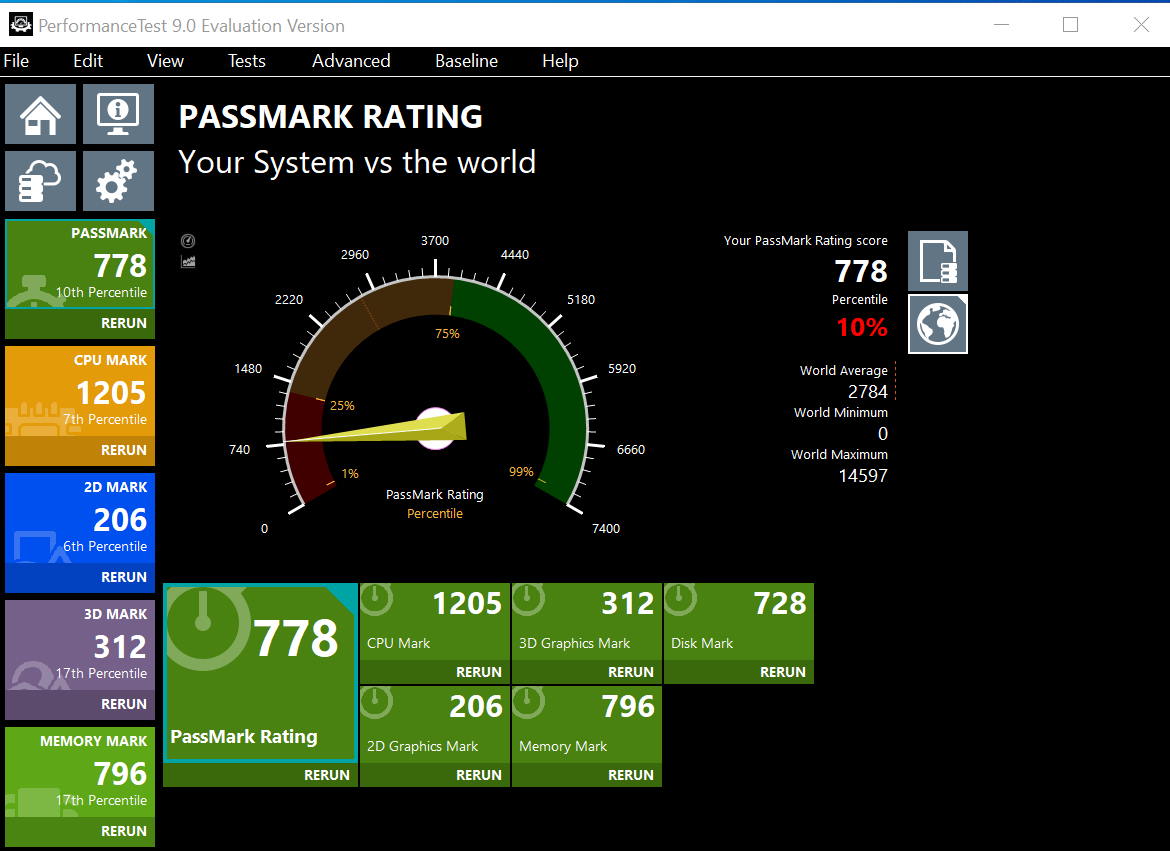The height and width of the screenshot is (851, 1170).
Task: Select the 3D MARK 312 sidebar tile
Action: click(80, 644)
